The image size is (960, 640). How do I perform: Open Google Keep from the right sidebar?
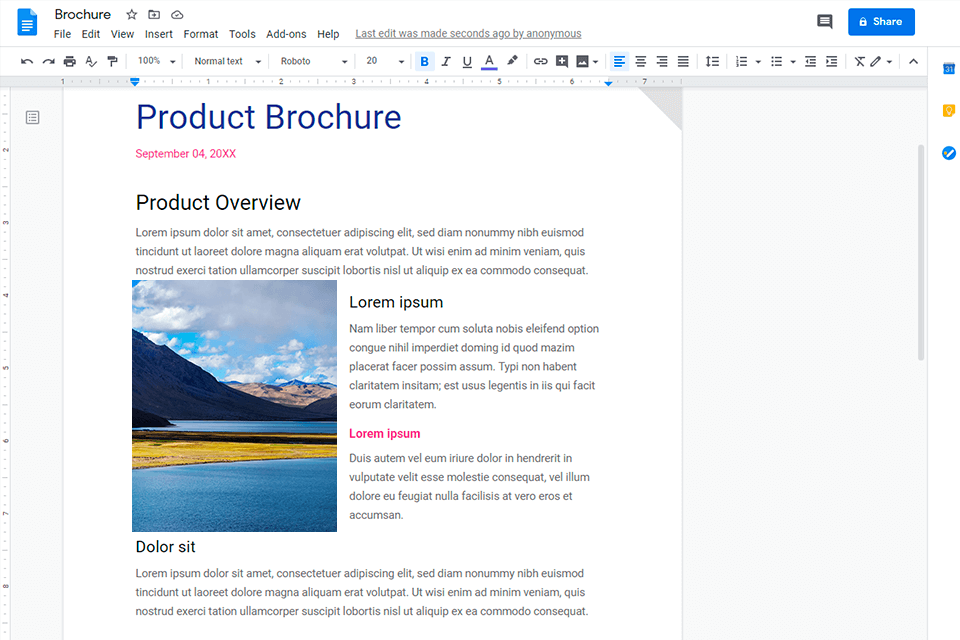tap(948, 110)
